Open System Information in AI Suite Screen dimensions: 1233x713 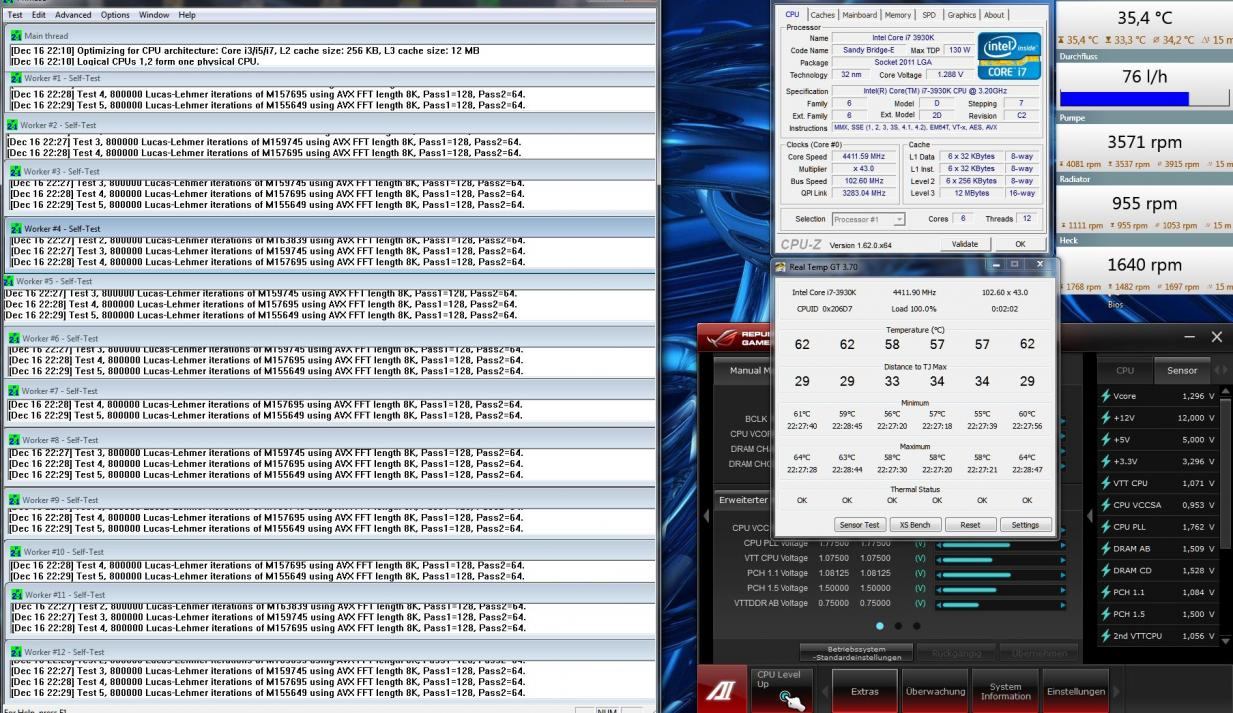coord(1005,691)
